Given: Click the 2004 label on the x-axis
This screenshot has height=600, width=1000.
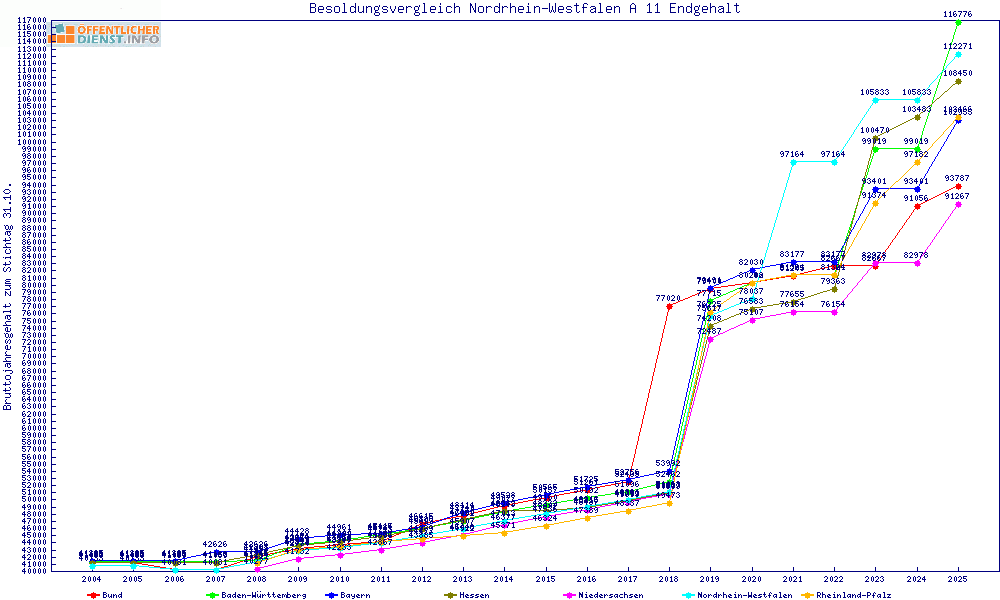Looking at the screenshot, I should (x=92, y=579).
